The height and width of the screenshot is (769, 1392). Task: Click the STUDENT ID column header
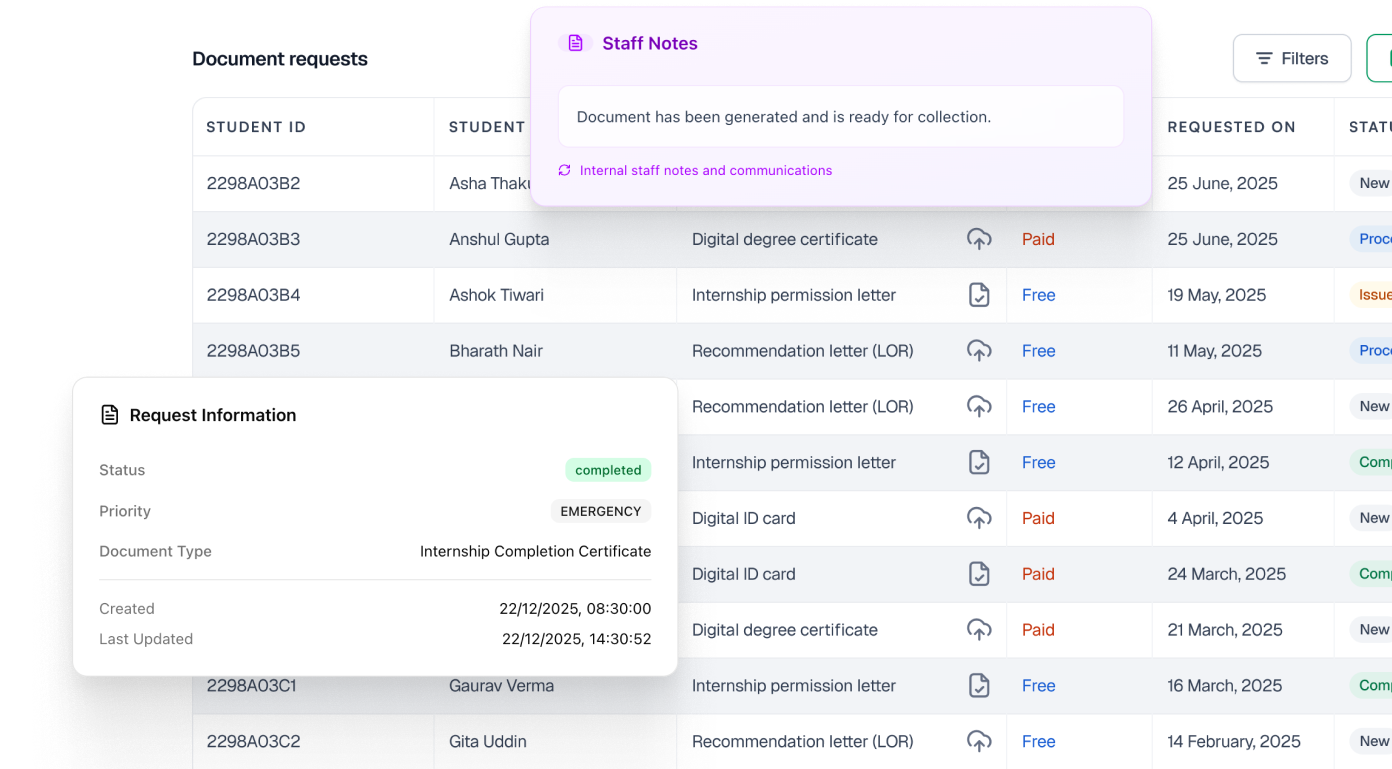point(256,127)
